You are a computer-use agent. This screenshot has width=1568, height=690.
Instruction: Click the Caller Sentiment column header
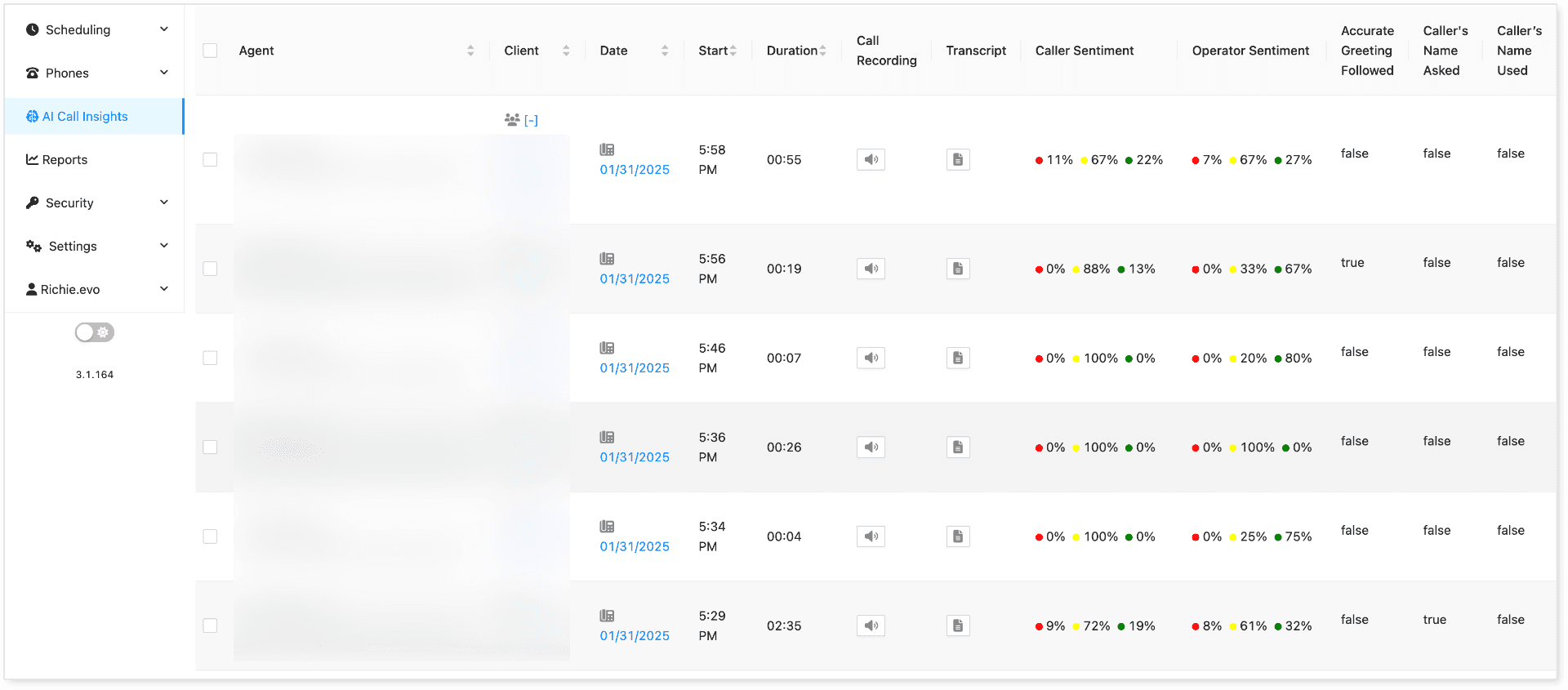click(1085, 51)
